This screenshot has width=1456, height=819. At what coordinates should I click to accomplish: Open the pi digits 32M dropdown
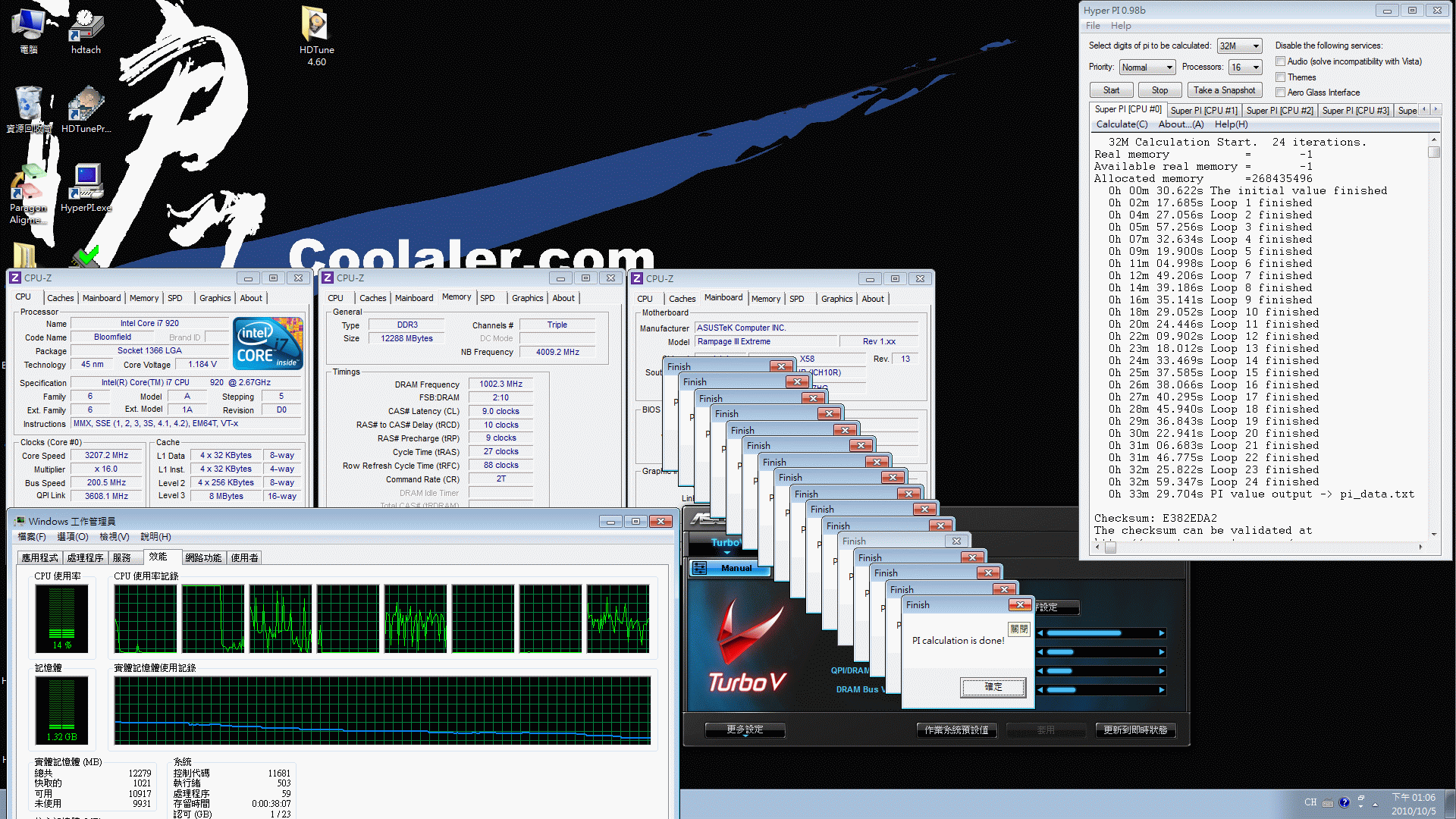(1239, 46)
